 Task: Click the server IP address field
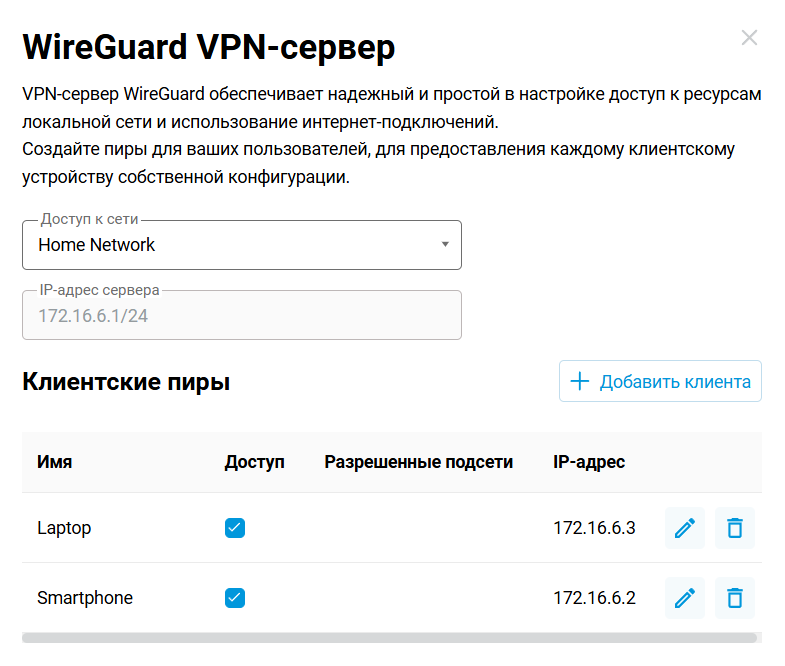point(241,315)
